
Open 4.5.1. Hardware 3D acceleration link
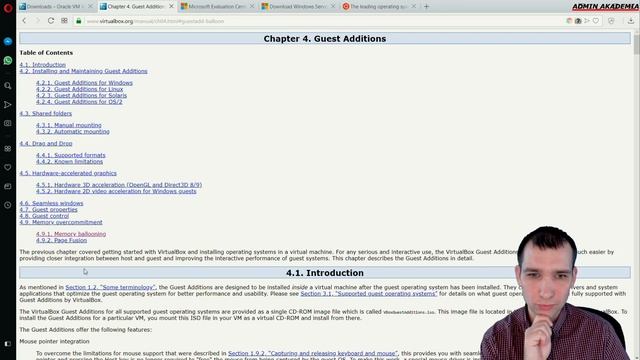(119, 185)
